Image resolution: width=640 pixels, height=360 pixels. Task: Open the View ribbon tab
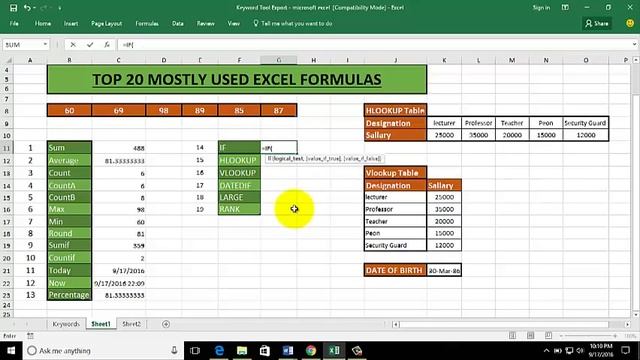pos(233,24)
